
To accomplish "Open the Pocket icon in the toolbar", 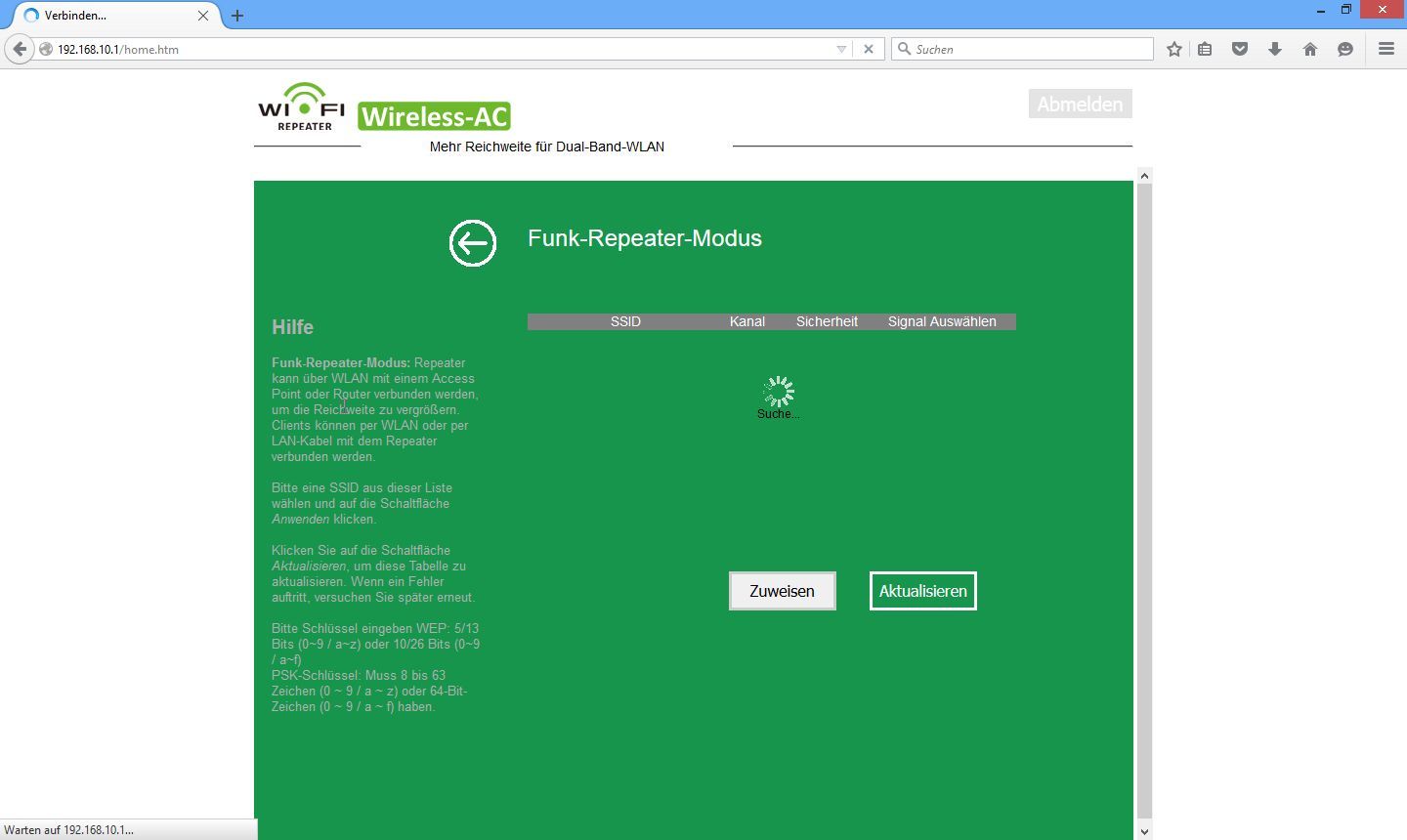I will click(x=1240, y=49).
